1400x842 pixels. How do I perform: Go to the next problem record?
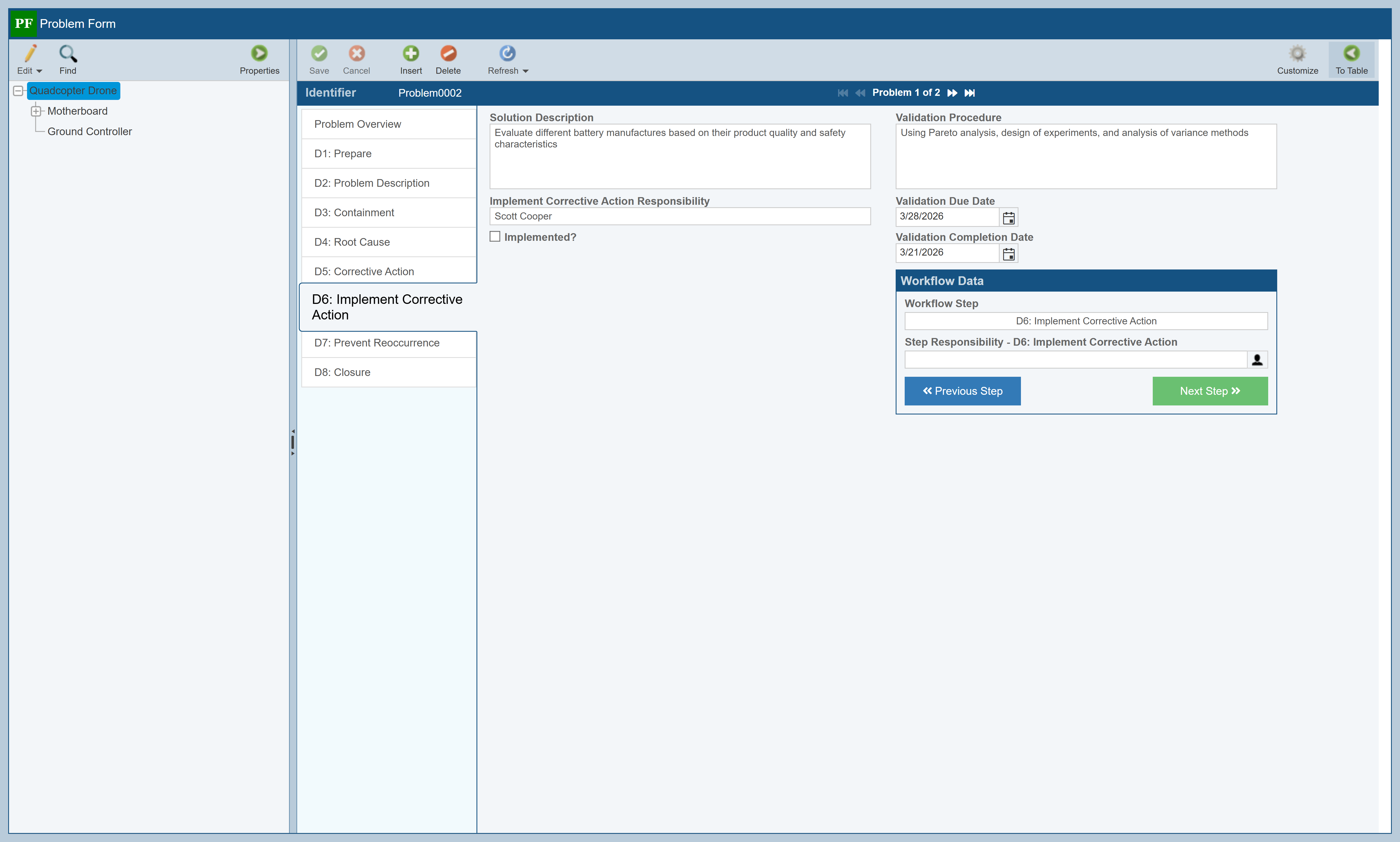952,93
